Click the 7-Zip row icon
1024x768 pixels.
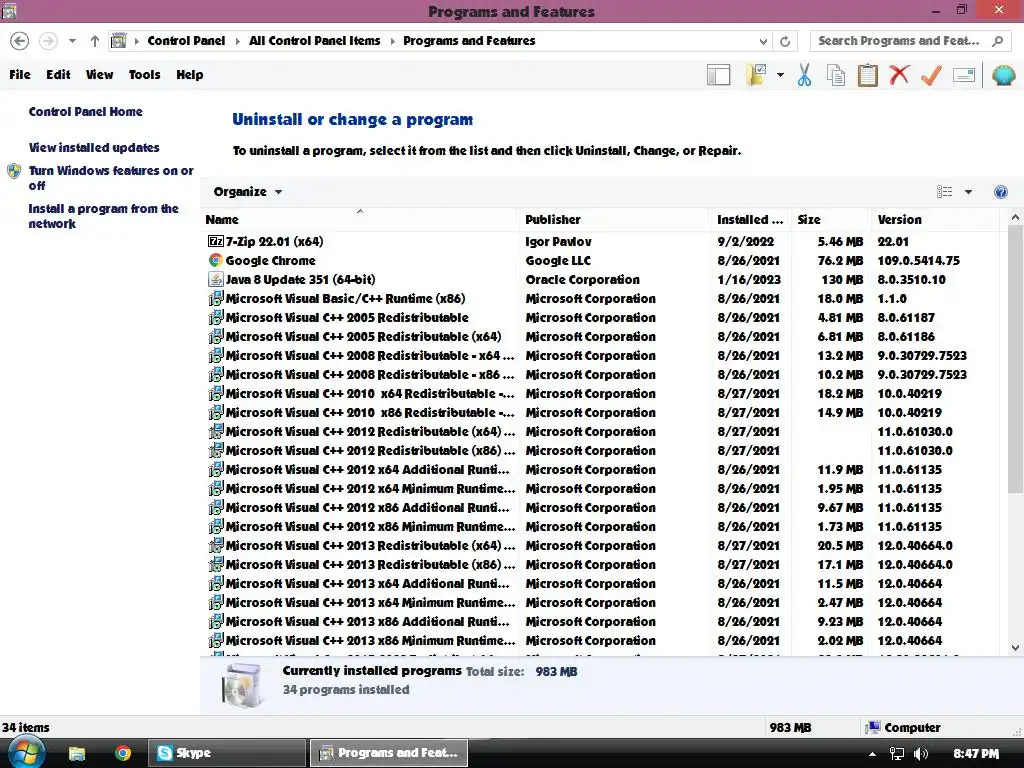point(216,242)
